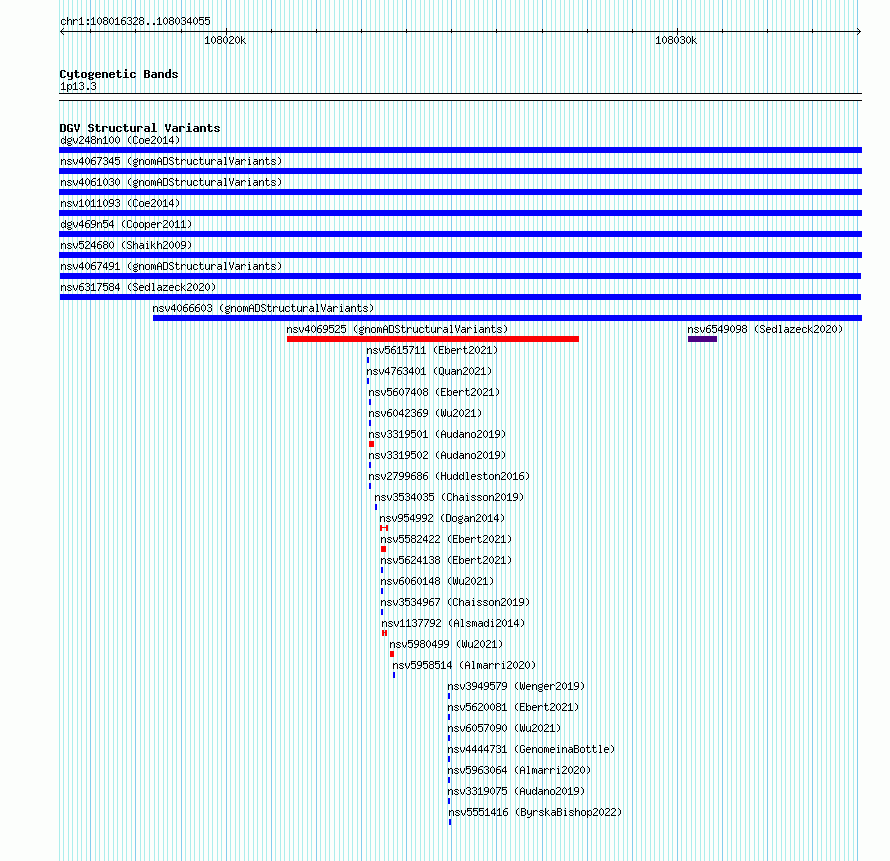
Task: Click the Cytogenetic Bands track title
Action: (119, 74)
